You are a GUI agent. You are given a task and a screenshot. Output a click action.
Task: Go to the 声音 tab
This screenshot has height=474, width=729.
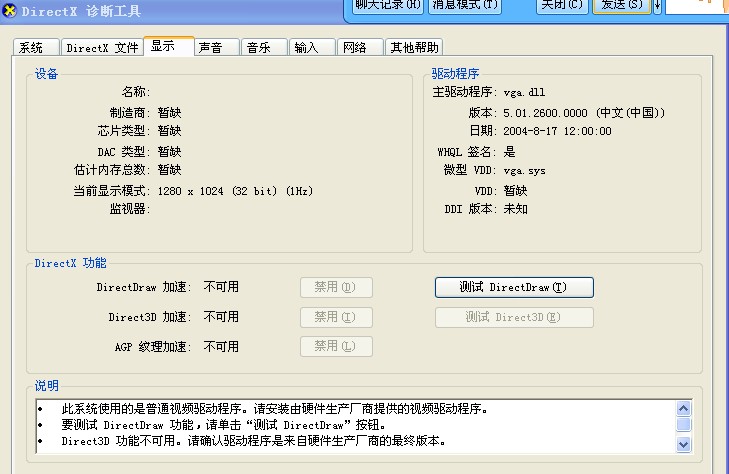pos(216,47)
